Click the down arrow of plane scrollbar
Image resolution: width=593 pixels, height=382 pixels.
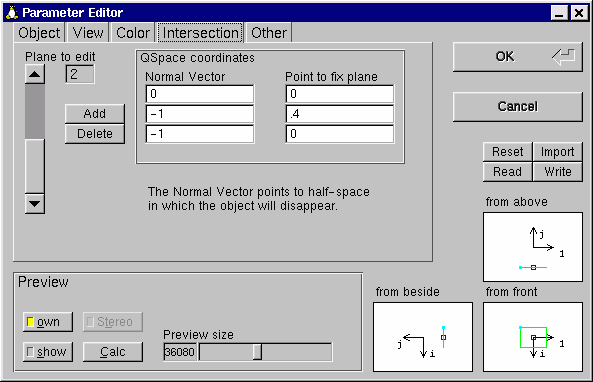[34, 204]
